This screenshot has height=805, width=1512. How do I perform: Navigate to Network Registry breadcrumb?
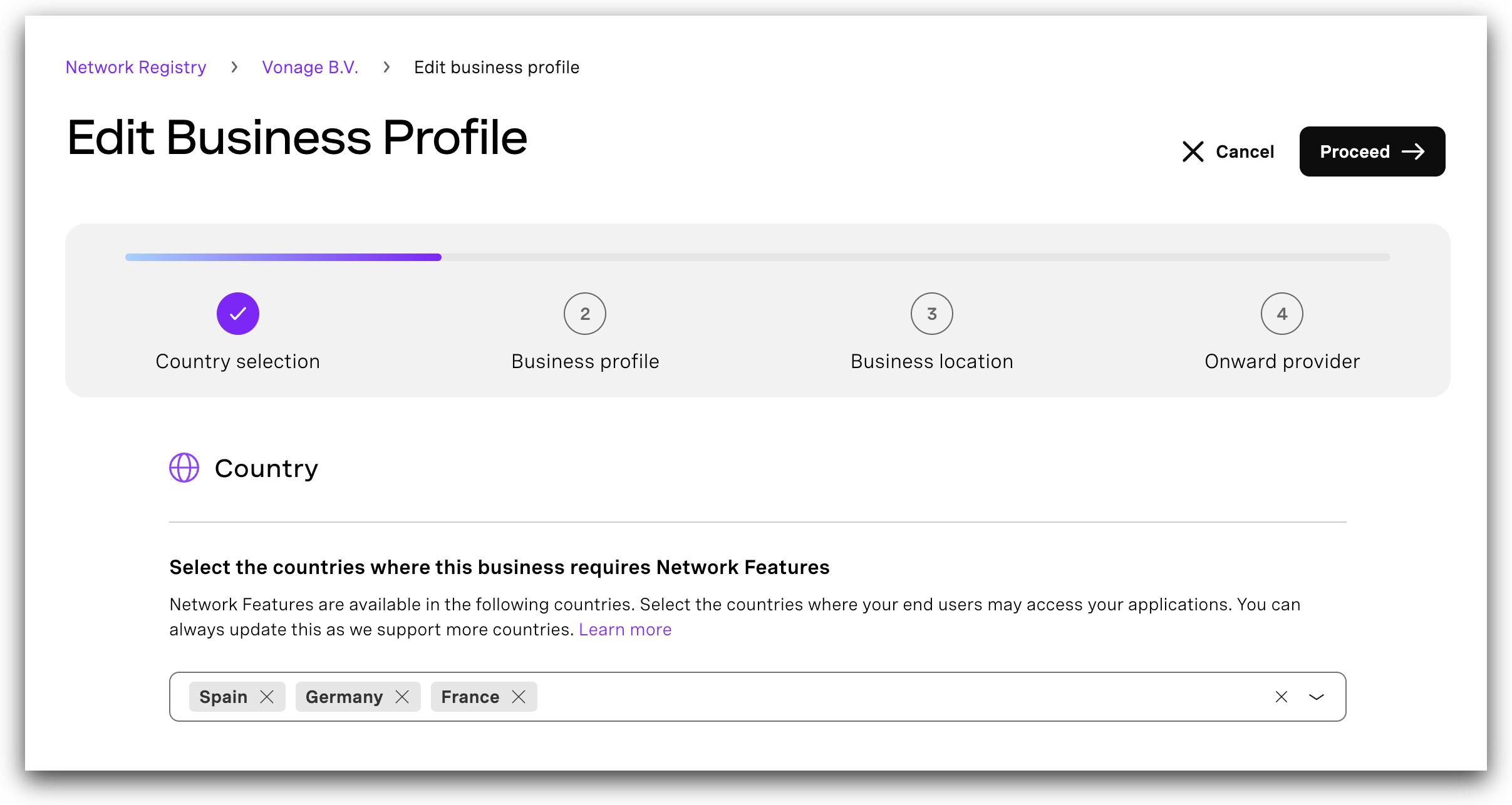pyautogui.click(x=135, y=67)
